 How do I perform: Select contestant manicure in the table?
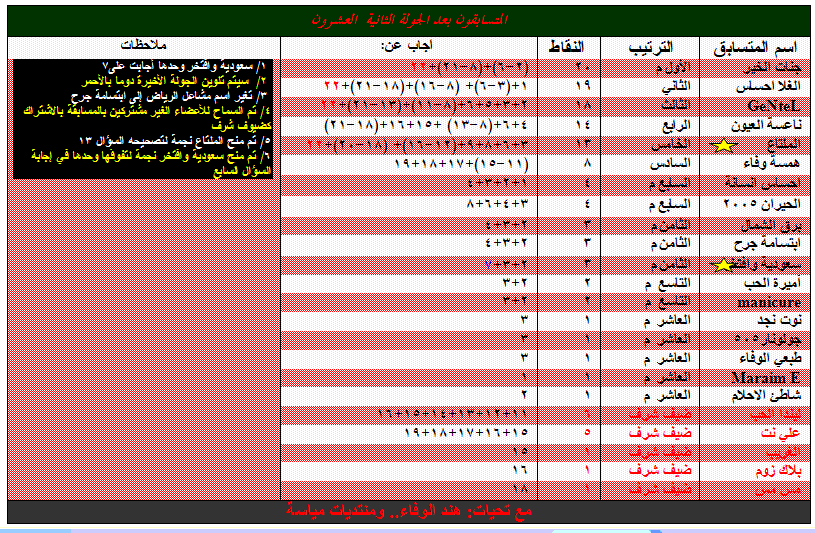pos(769,301)
